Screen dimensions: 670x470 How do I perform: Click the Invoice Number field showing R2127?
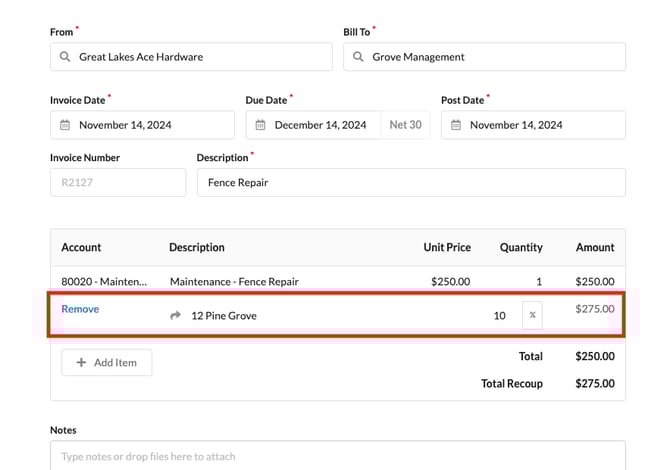coord(117,183)
